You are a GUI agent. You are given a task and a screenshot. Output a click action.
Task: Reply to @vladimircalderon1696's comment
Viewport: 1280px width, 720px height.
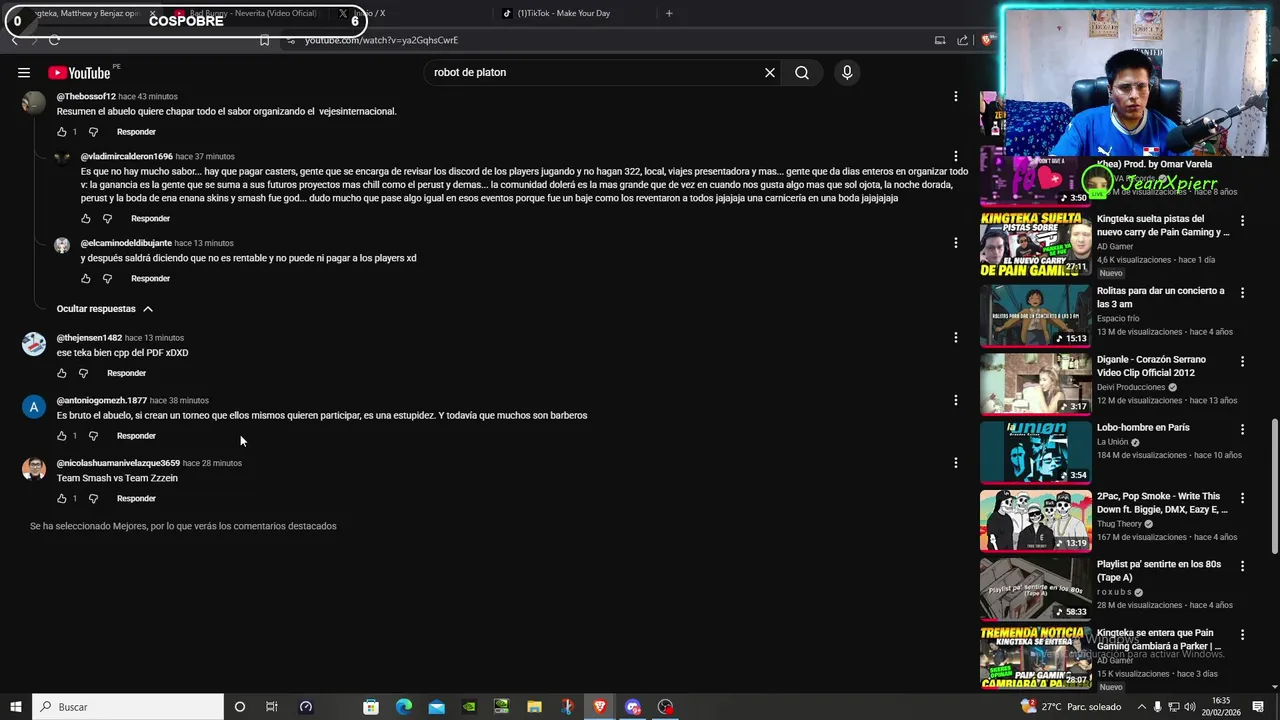[150, 218]
